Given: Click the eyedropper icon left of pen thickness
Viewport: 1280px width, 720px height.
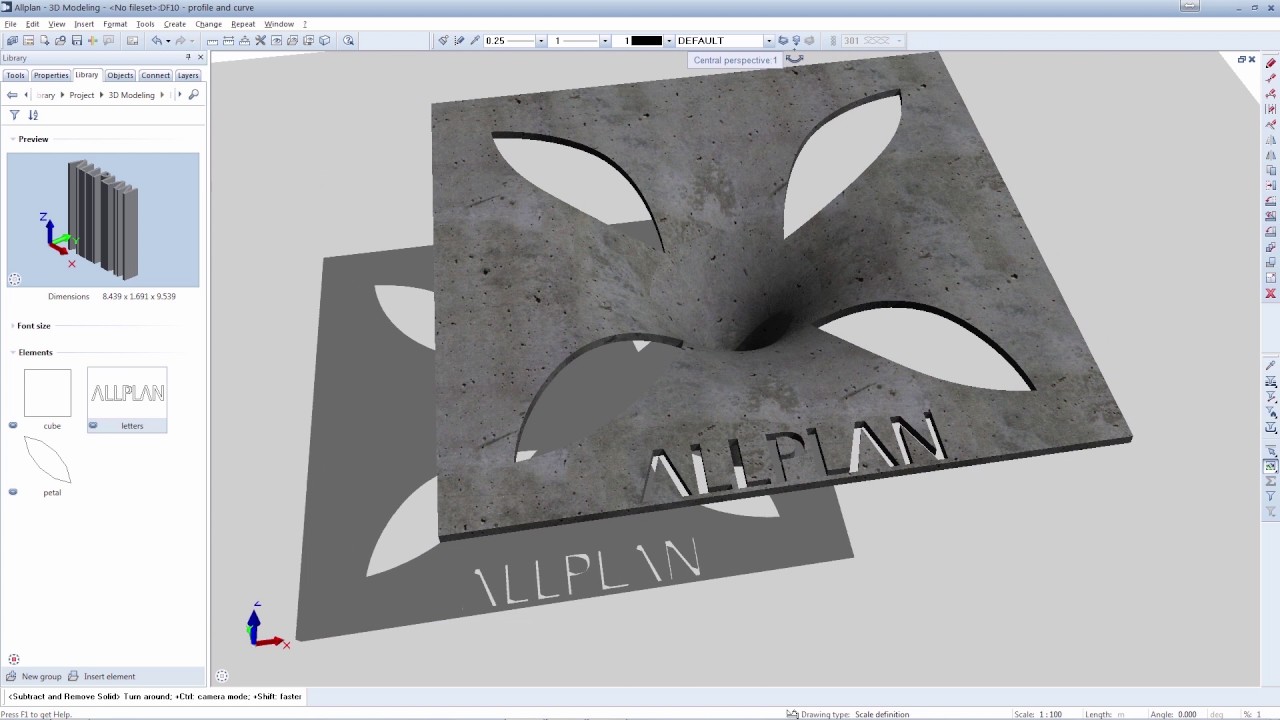Looking at the screenshot, I should [x=475, y=41].
